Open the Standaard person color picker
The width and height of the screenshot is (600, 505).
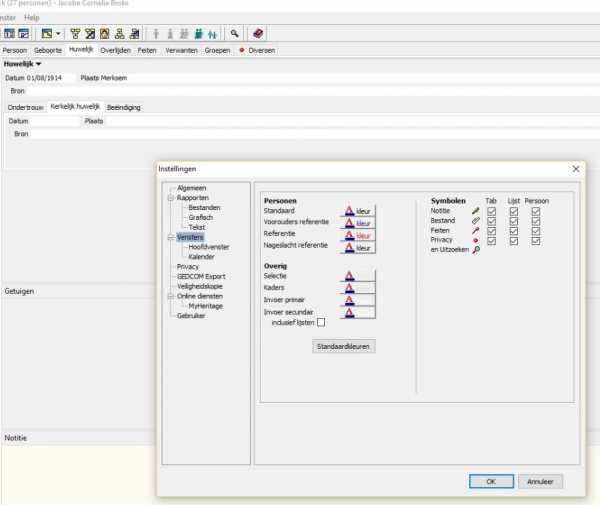pos(358,212)
